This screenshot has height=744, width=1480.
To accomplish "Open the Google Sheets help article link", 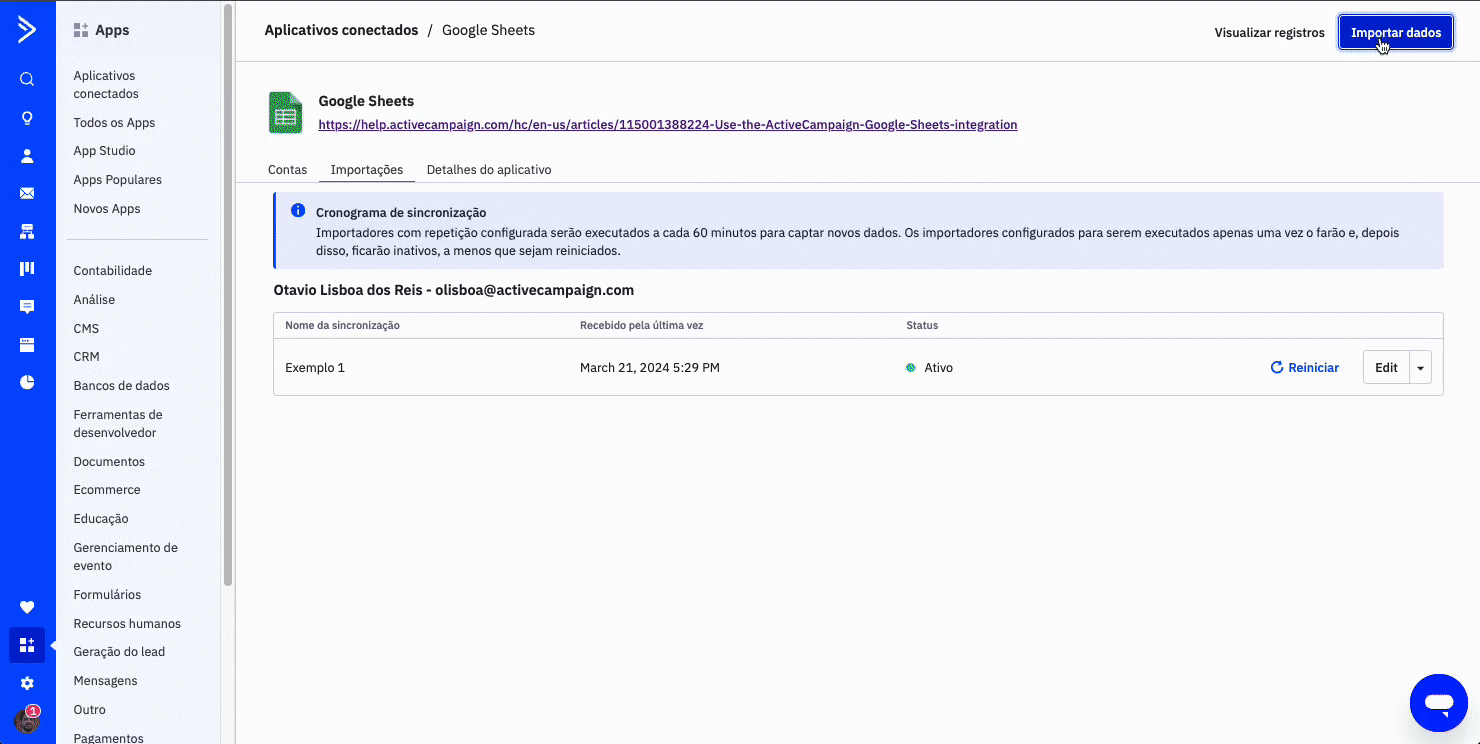I will click(x=667, y=125).
